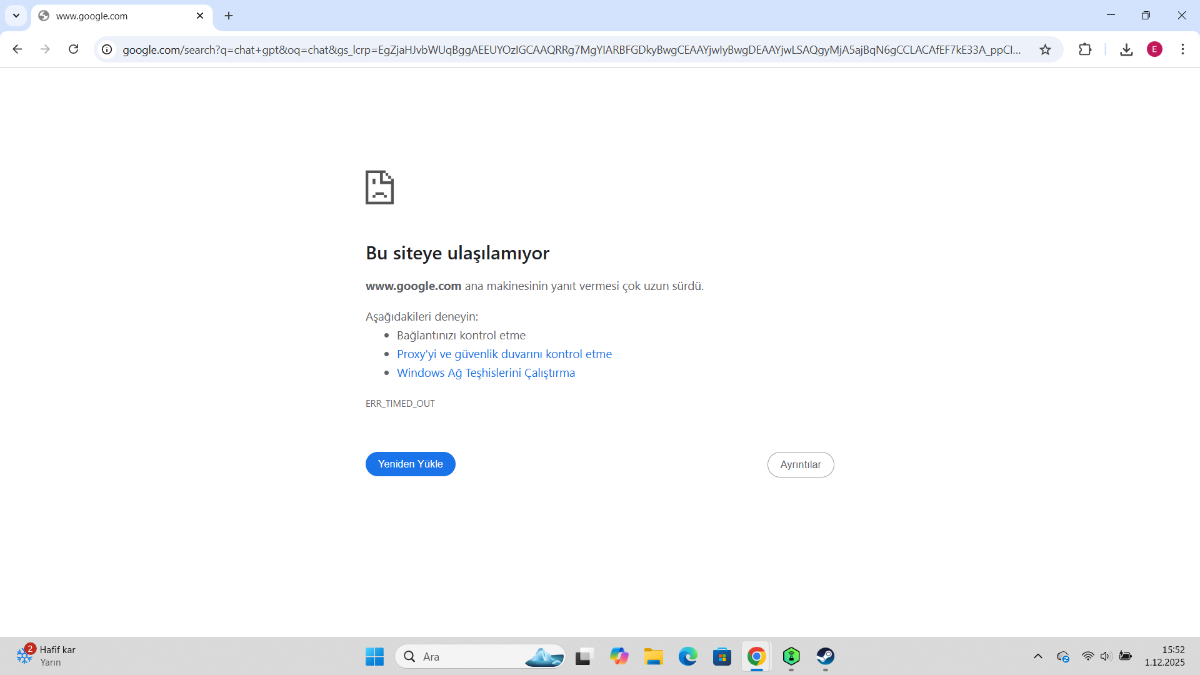The width and height of the screenshot is (1200, 675).
Task: Open the profile avatar E
Action: (x=1155, y=49)
